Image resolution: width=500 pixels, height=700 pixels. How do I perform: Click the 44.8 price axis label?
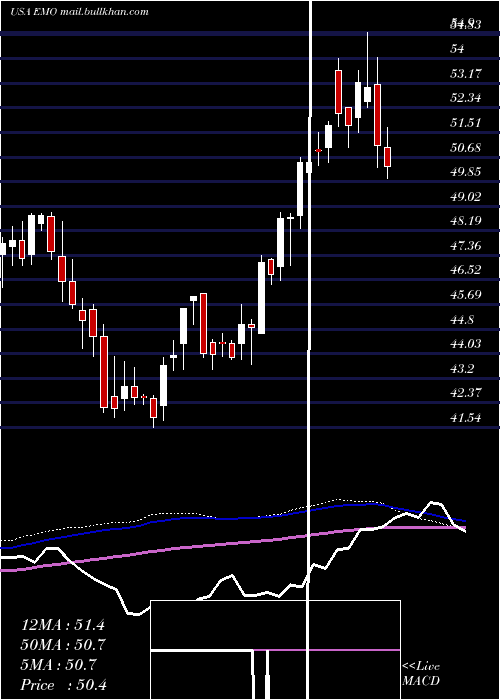pyautogui.click(x=462, y=320)
